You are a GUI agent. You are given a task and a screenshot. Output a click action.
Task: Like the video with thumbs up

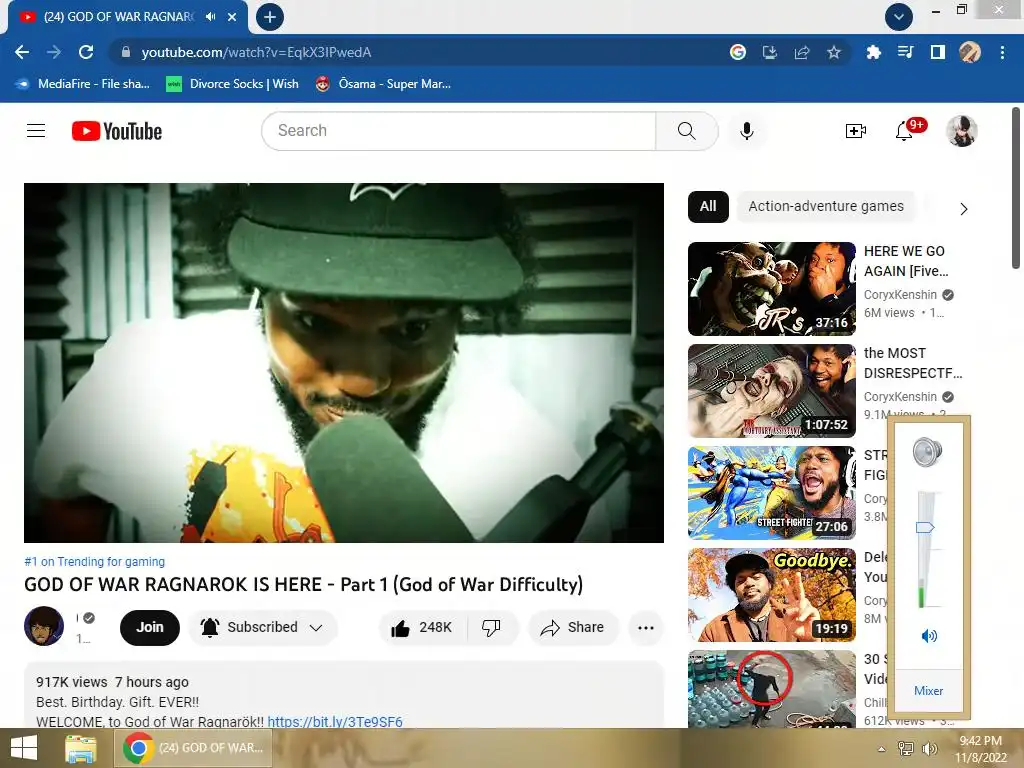[x=422, y=628]
